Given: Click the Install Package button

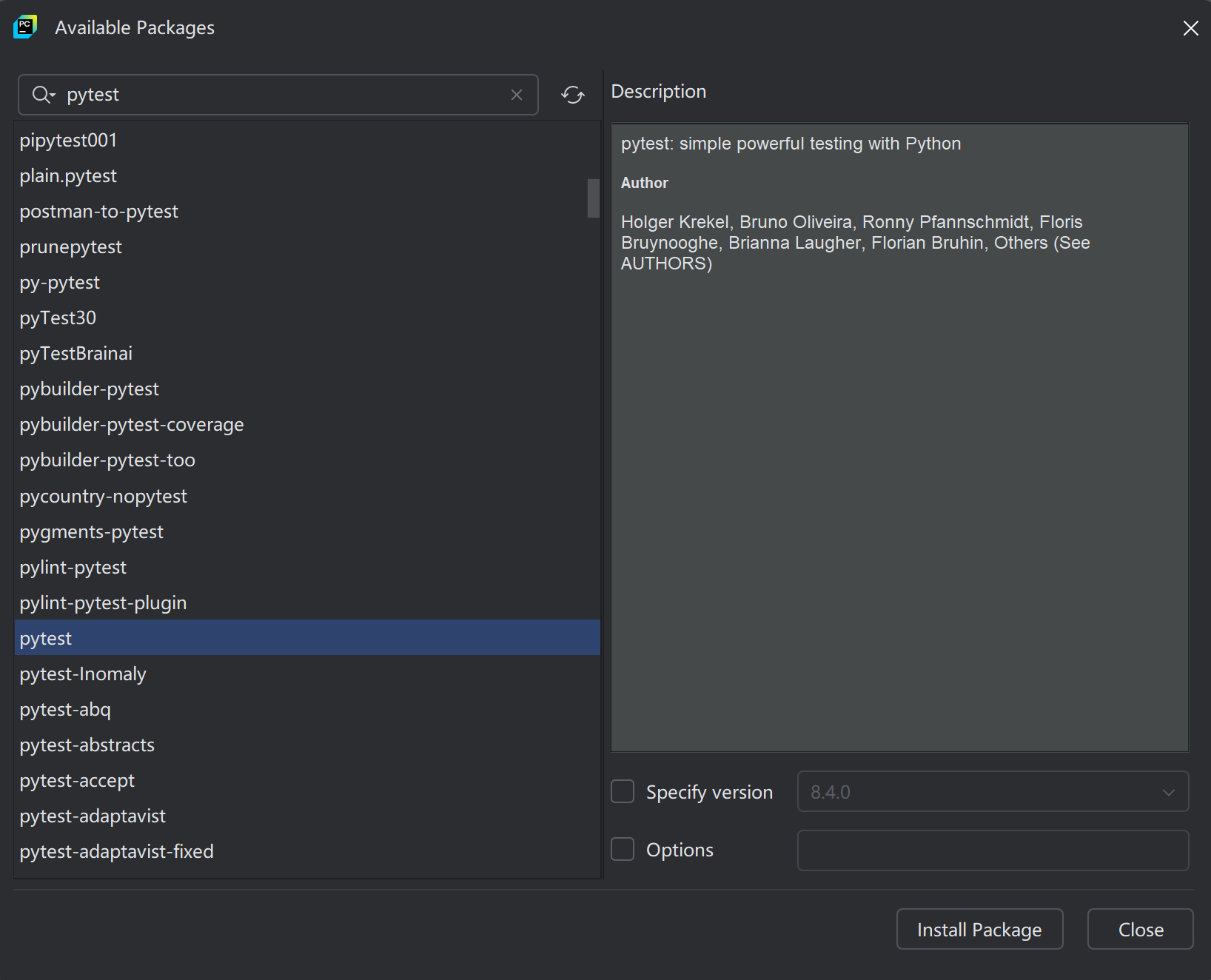Looking at the screenshot, I should [x=979, y=929].
